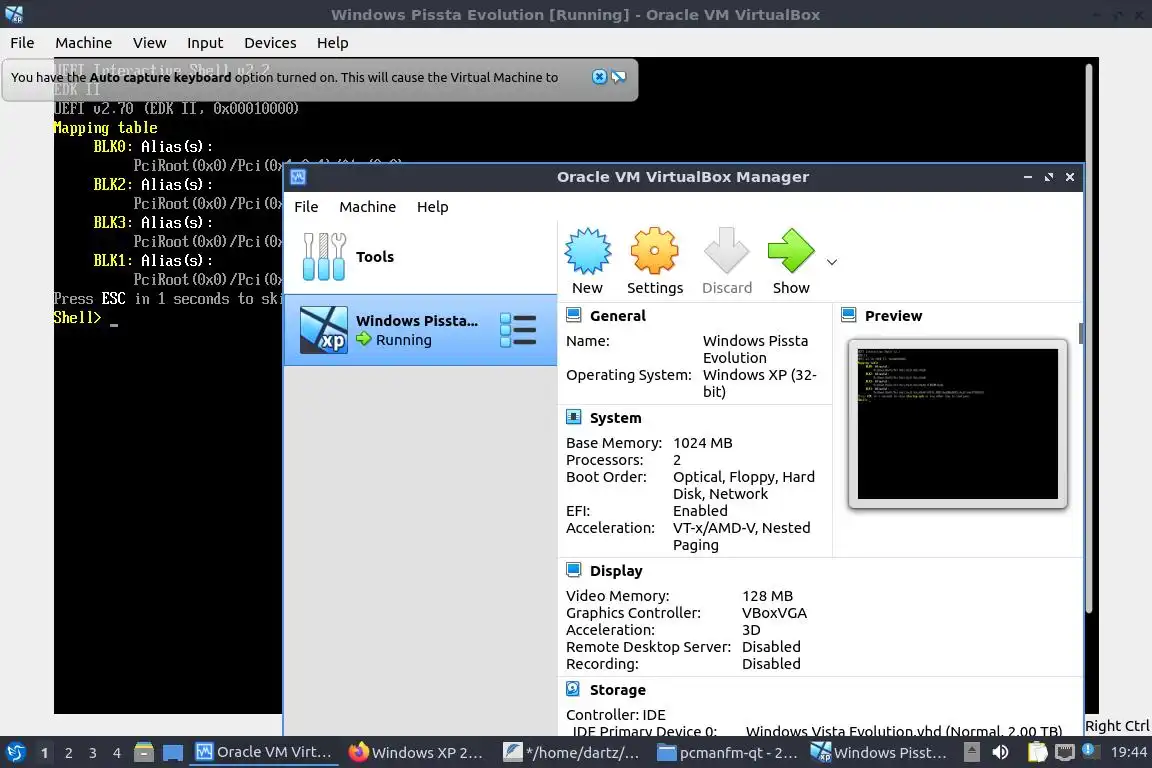Click the Preview section monitor icon
This screenshot has width=1152, height=768.
849,315
